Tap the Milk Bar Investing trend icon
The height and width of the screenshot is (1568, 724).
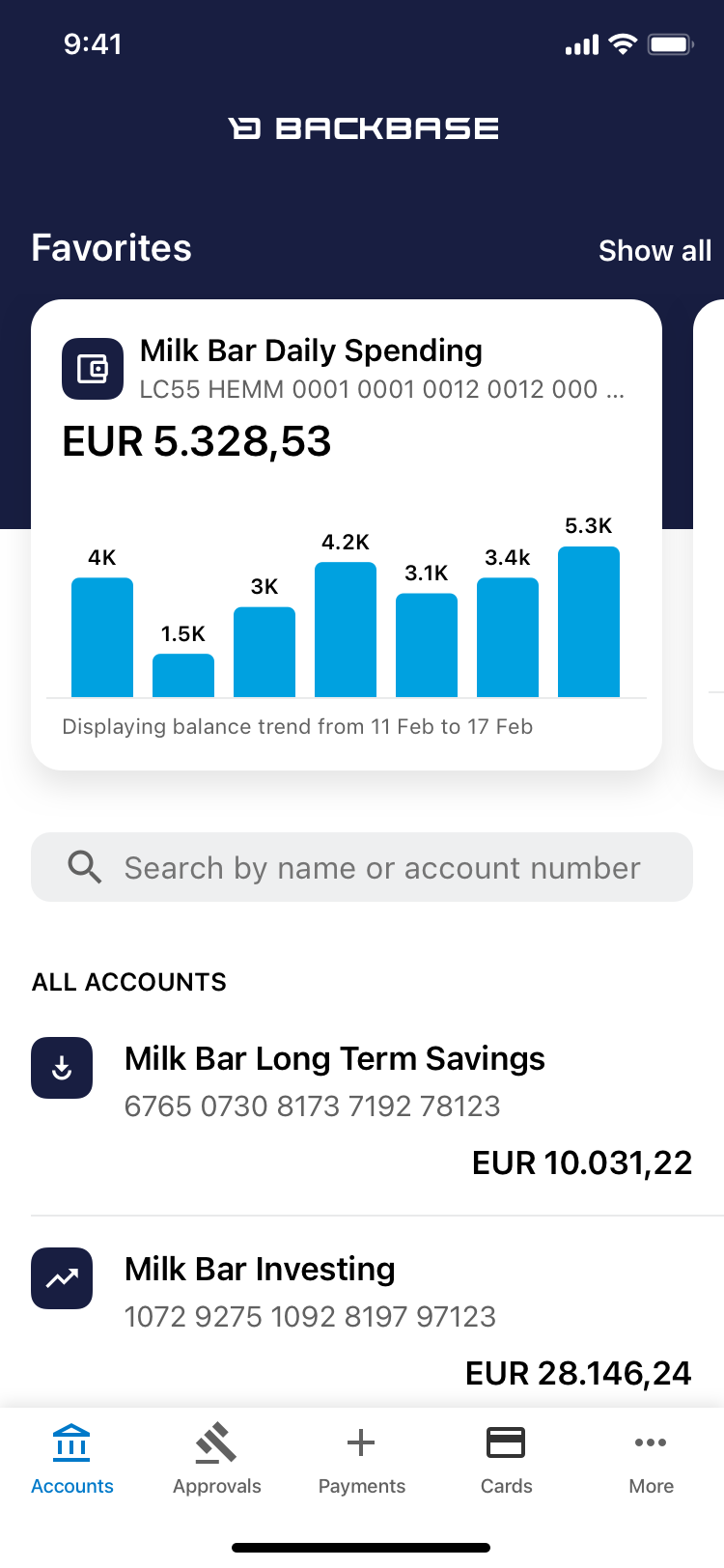click(62, 1278)
